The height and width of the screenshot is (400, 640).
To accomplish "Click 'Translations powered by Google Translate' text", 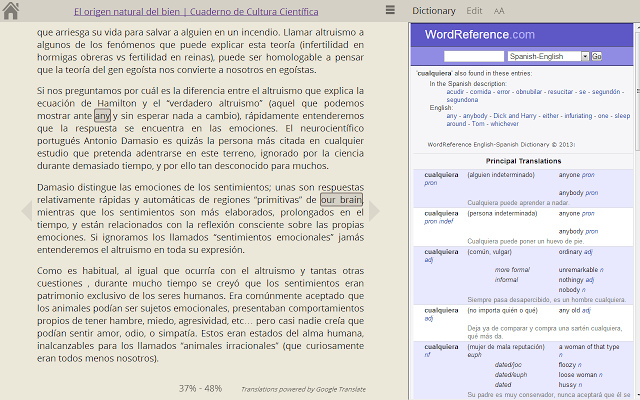I will (303, 389).
